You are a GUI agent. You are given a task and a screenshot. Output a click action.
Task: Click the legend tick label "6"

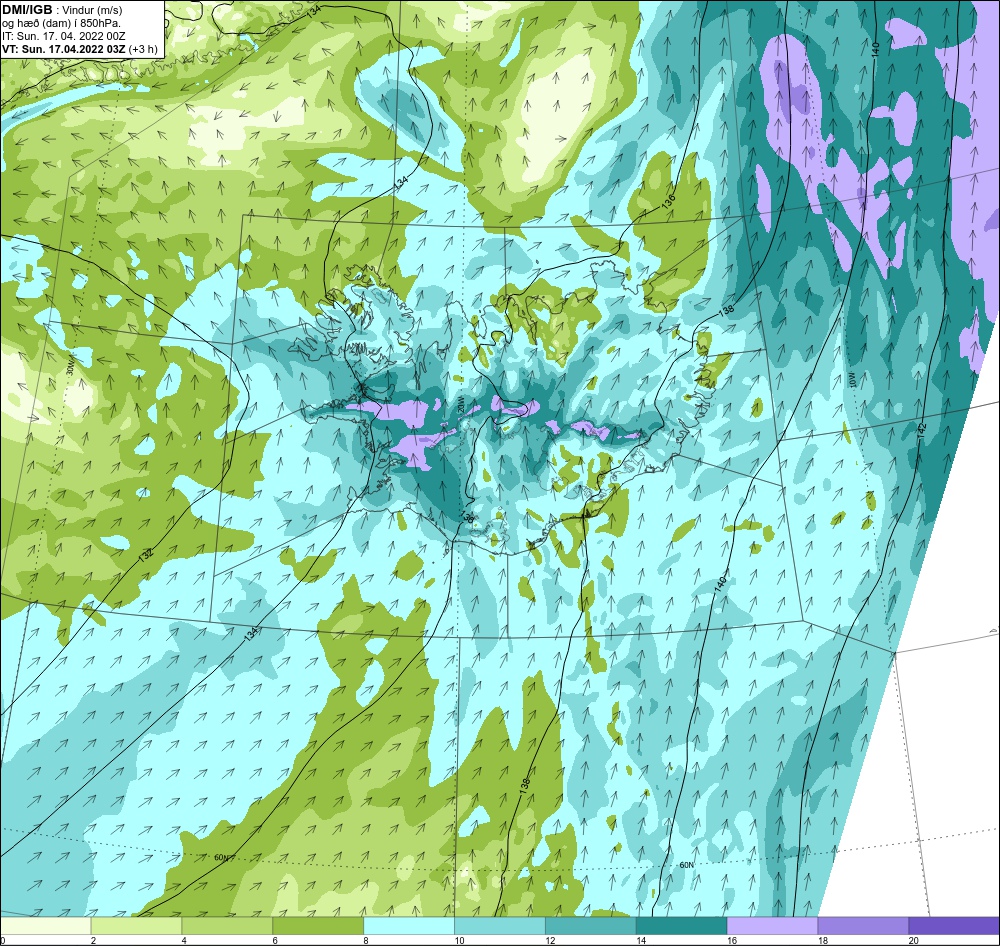tap(275, 940)
